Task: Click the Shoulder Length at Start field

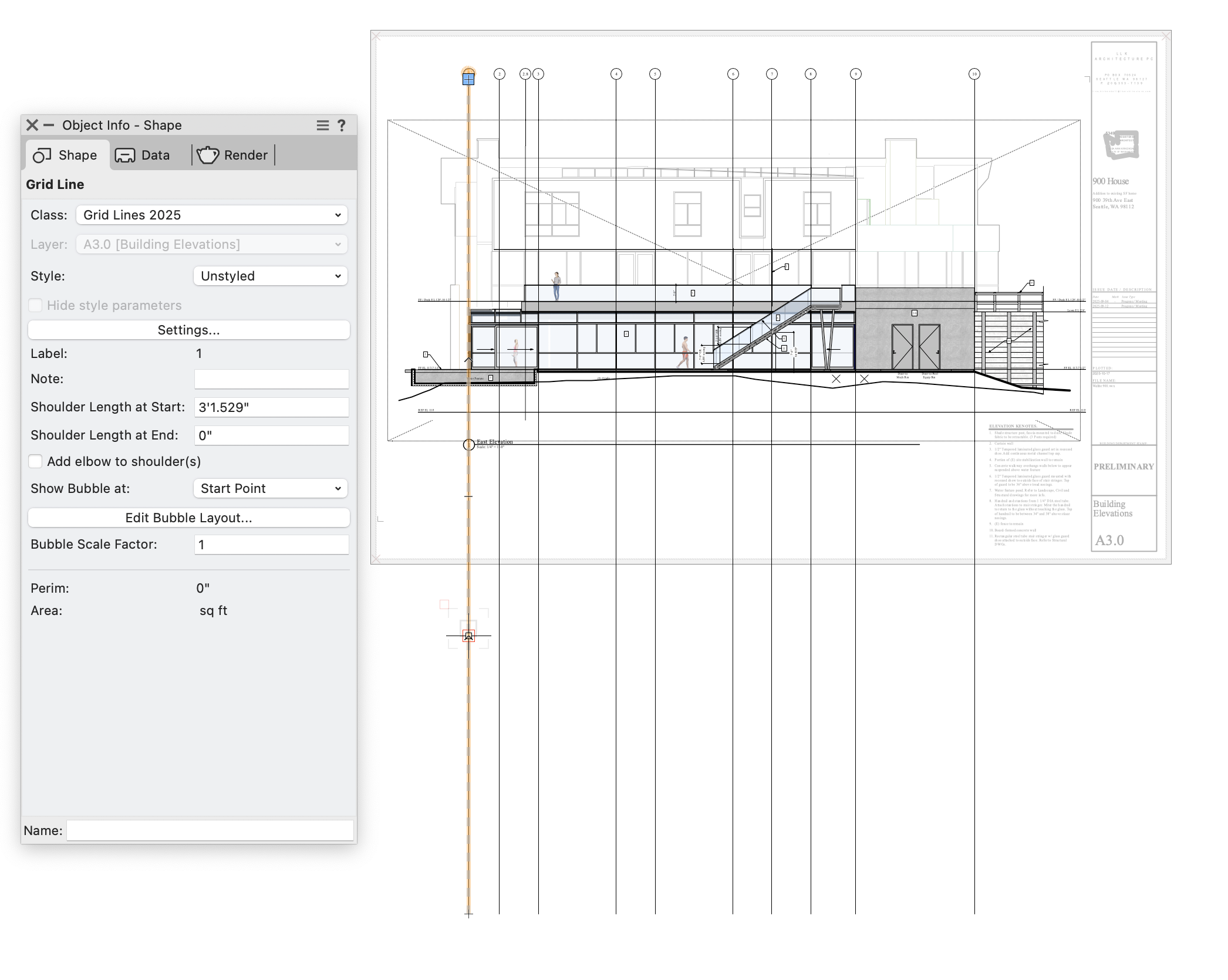Action: pyautogui.click(x=271, y=407)
